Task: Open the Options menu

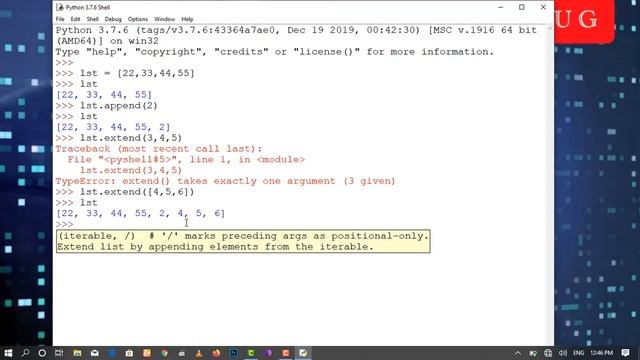Action: 138,19
